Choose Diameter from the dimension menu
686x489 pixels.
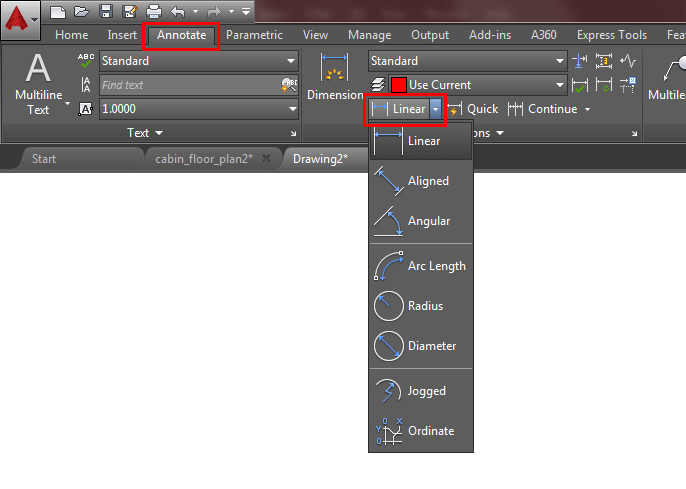tap(421, 346)
